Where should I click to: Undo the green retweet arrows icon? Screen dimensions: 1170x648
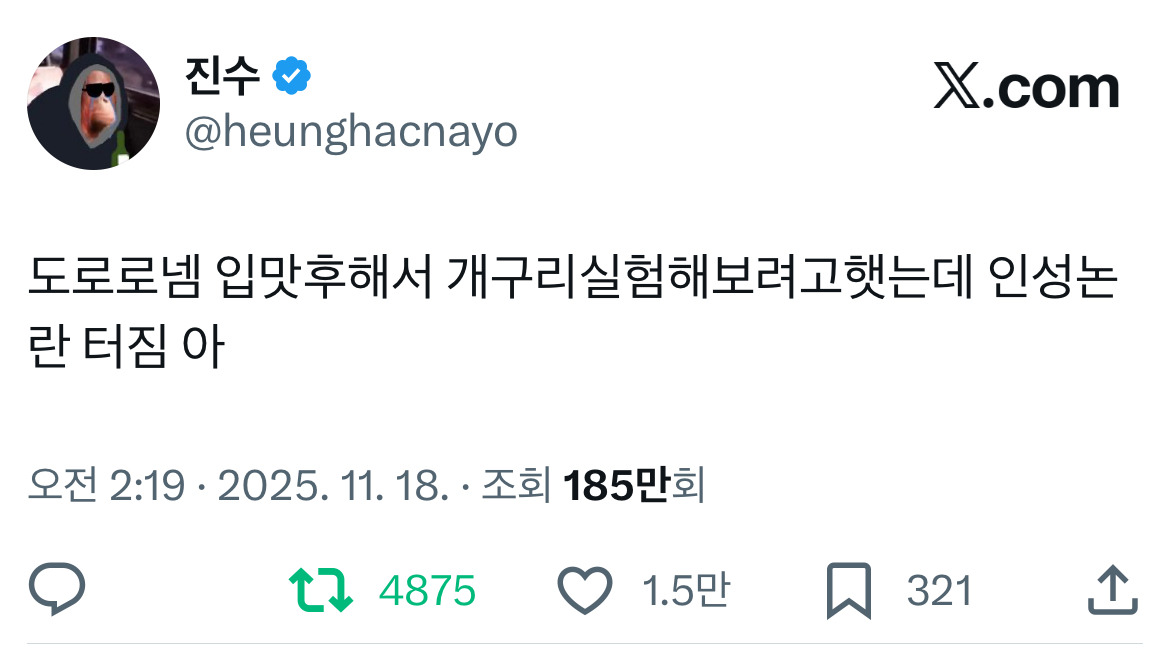321,590
